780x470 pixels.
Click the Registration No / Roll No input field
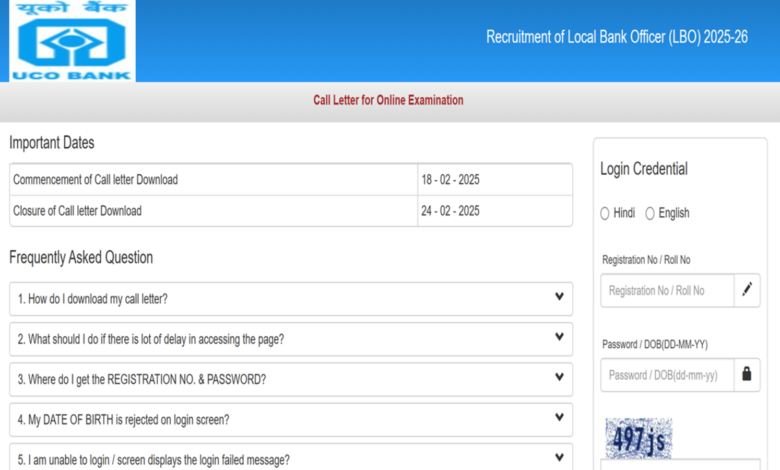tap(667, 290)
